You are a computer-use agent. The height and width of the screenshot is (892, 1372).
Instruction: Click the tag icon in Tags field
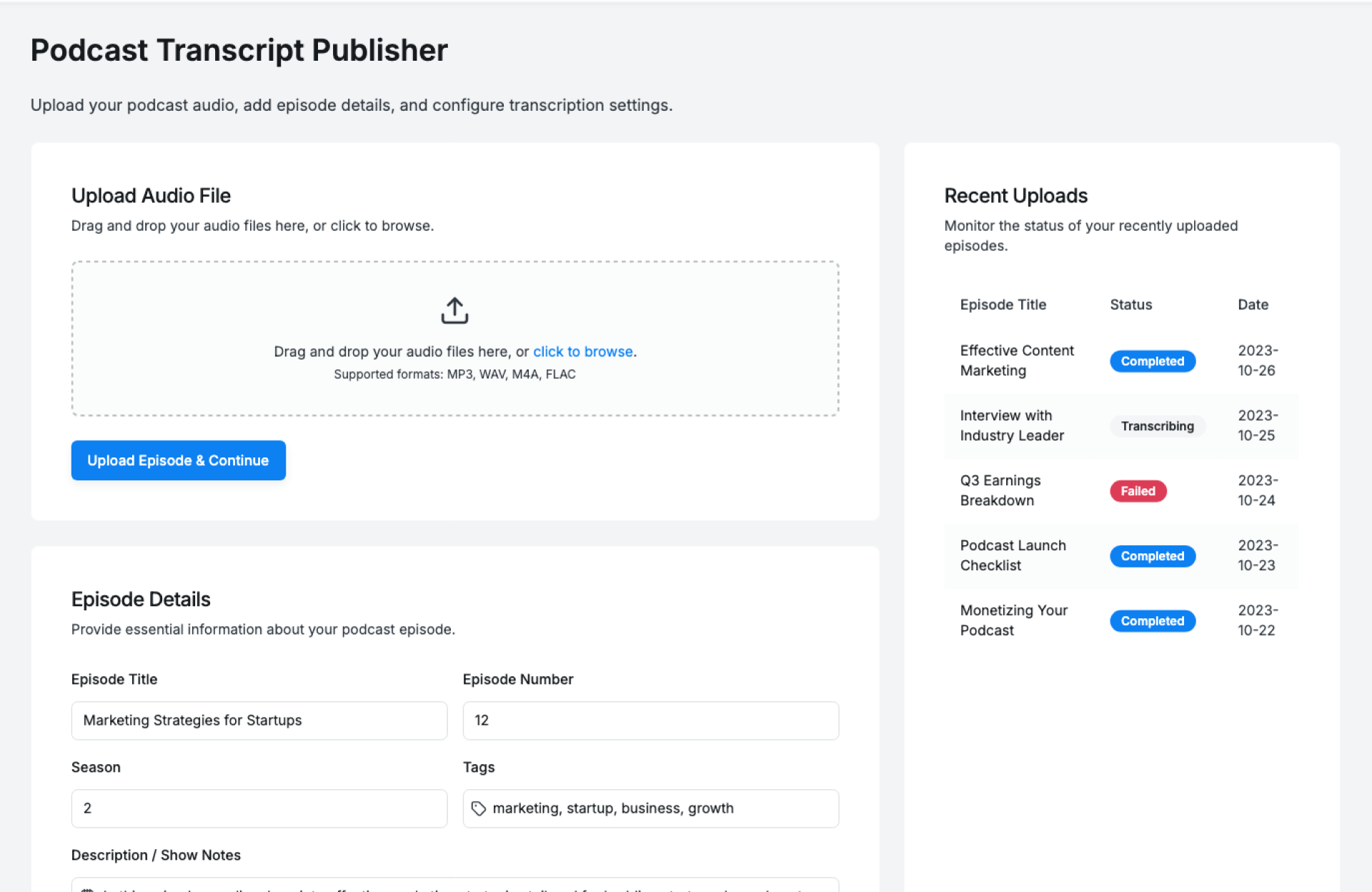478,808
